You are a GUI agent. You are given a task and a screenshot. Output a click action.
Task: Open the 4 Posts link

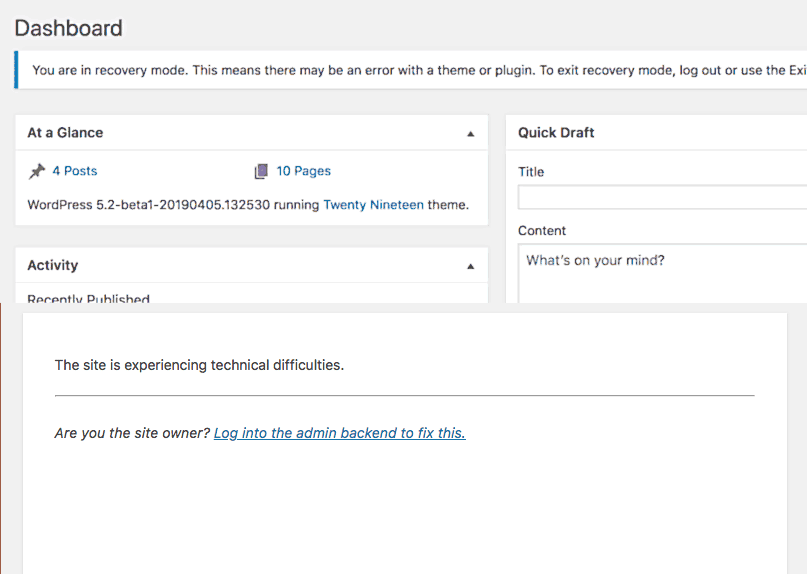point(75,171)
